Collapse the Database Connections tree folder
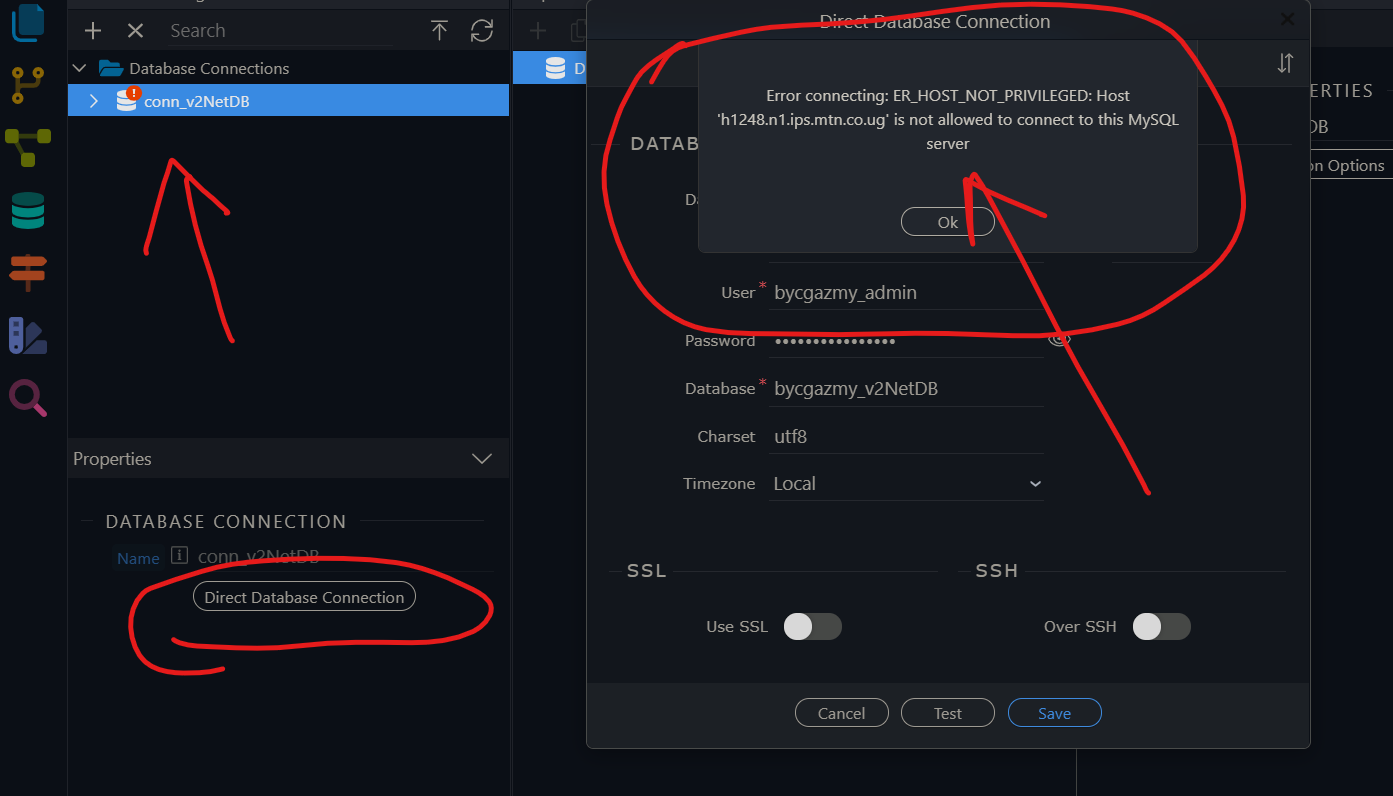1393x796 pixels. [80, 68]
